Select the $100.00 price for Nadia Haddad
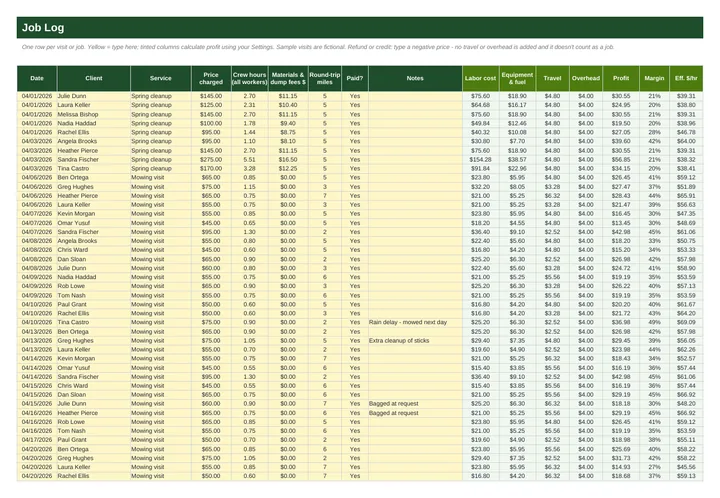Viewport: 720px width, 498px height. (211, 123)
